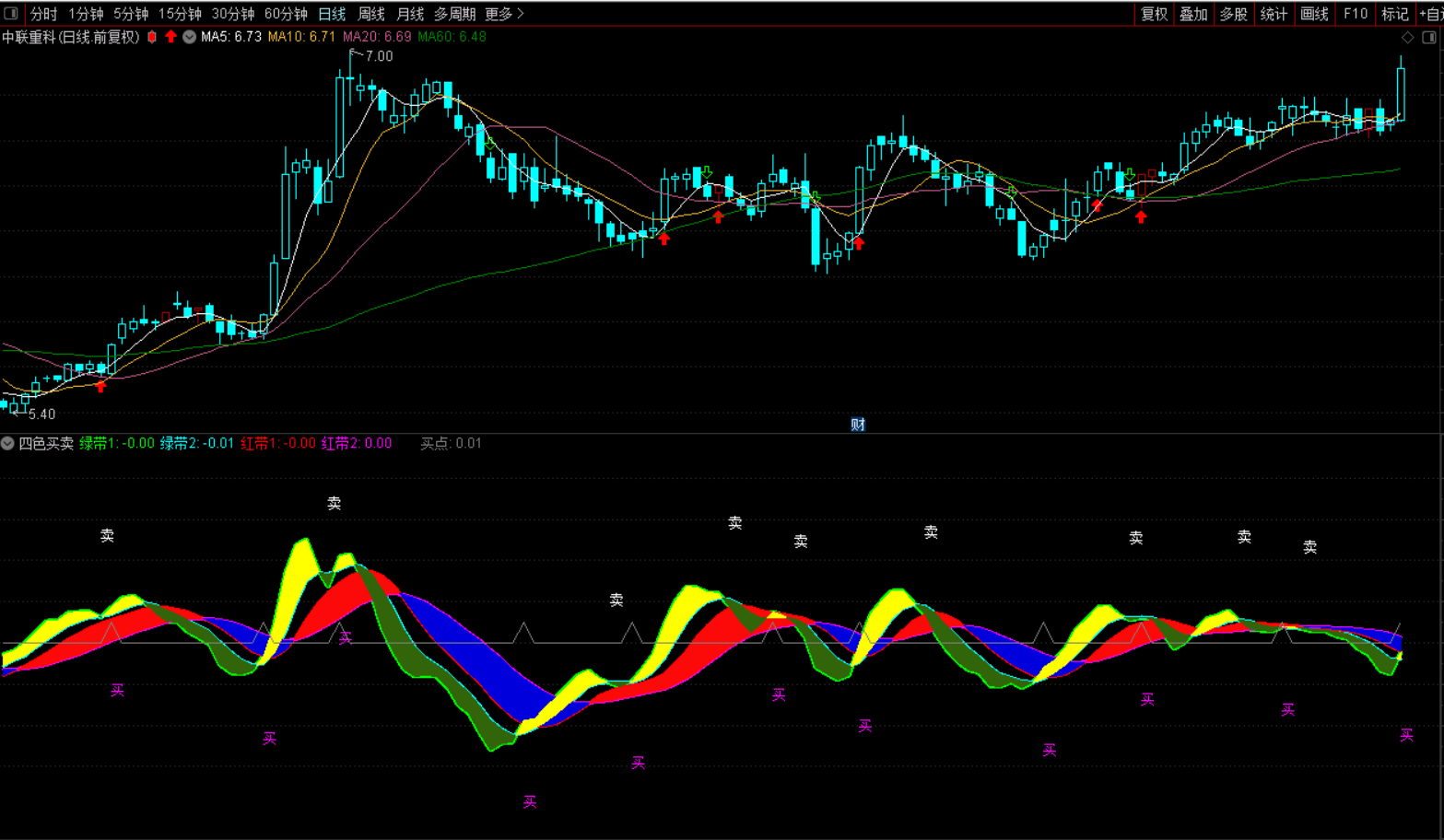Click the stock title 中联重科(日线.前复权)
Viewport: 1444px width, 840px height.
pyautogui.click(x=71, y=37)
